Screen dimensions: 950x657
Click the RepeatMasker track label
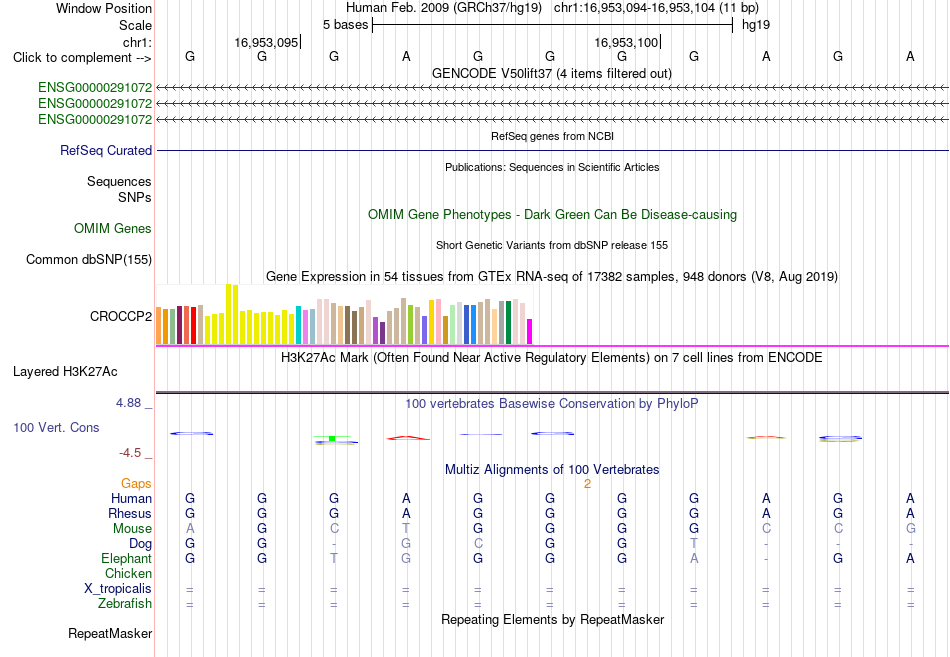click(110, 633)
